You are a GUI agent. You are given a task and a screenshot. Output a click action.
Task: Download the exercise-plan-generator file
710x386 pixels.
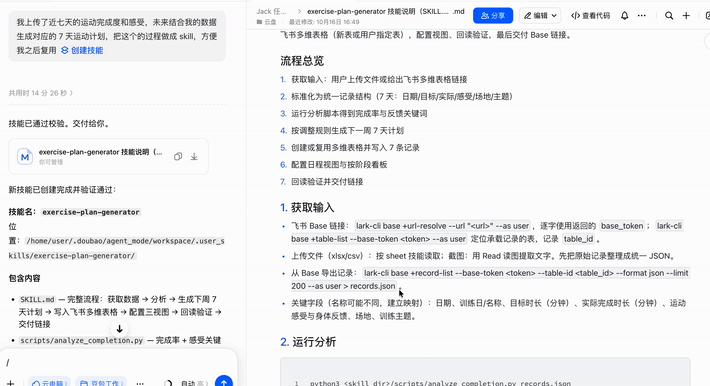pyautogui.click(x=194, y=156)
